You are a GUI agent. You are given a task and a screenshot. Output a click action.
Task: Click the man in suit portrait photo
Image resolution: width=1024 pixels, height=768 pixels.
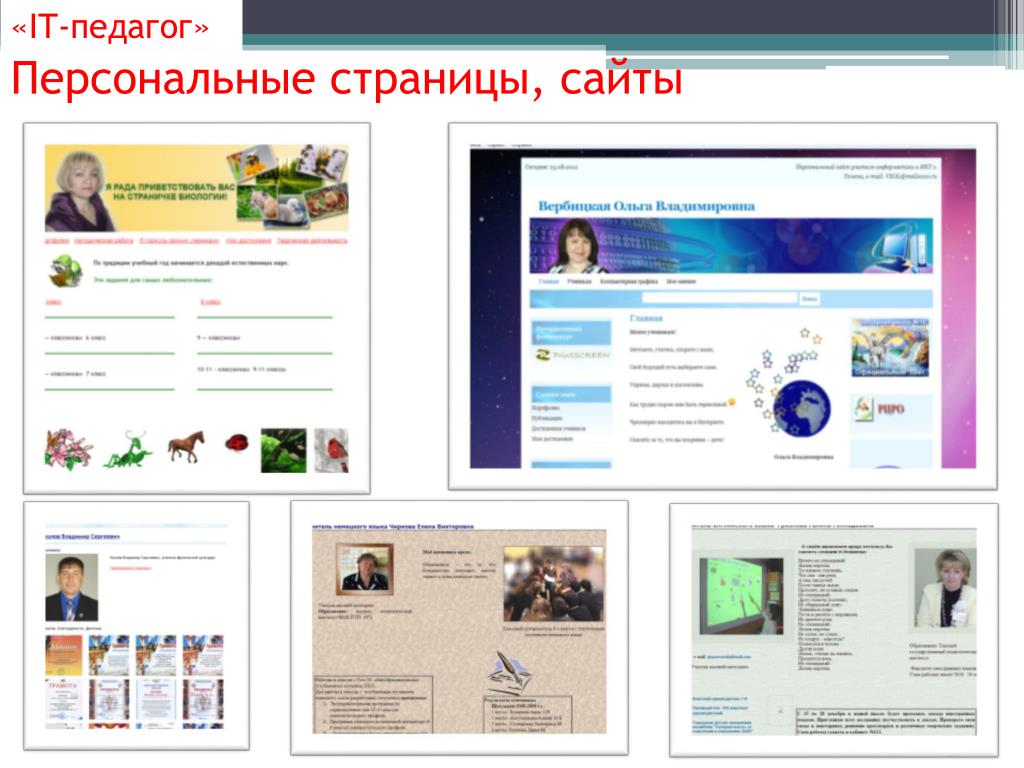(x=71, y=588)
